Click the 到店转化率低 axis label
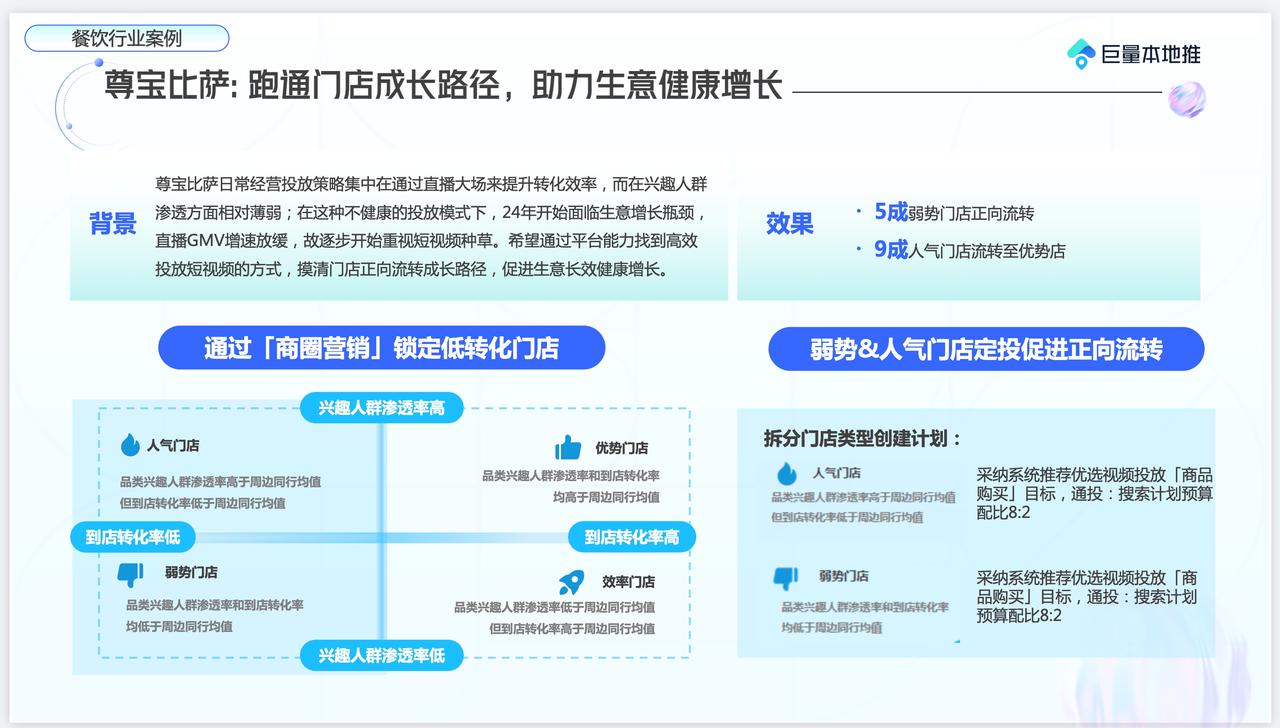Viewport: 1280px width, 728px height. 132,537
